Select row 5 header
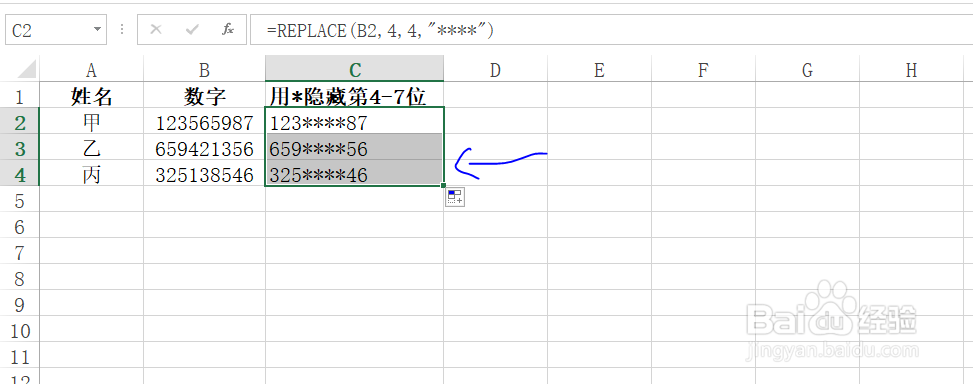Image resolution: width=973 pixels, height=384 pixels. tap(20, 200)
